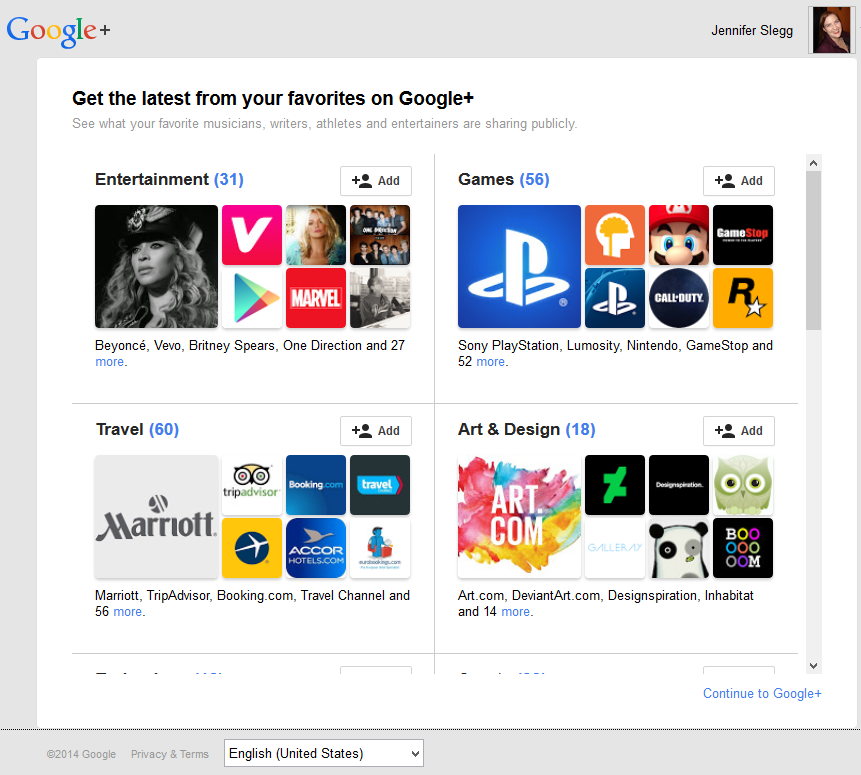
Task: Open Jennifer Slegg profile picture
Action: click(831, 30)
